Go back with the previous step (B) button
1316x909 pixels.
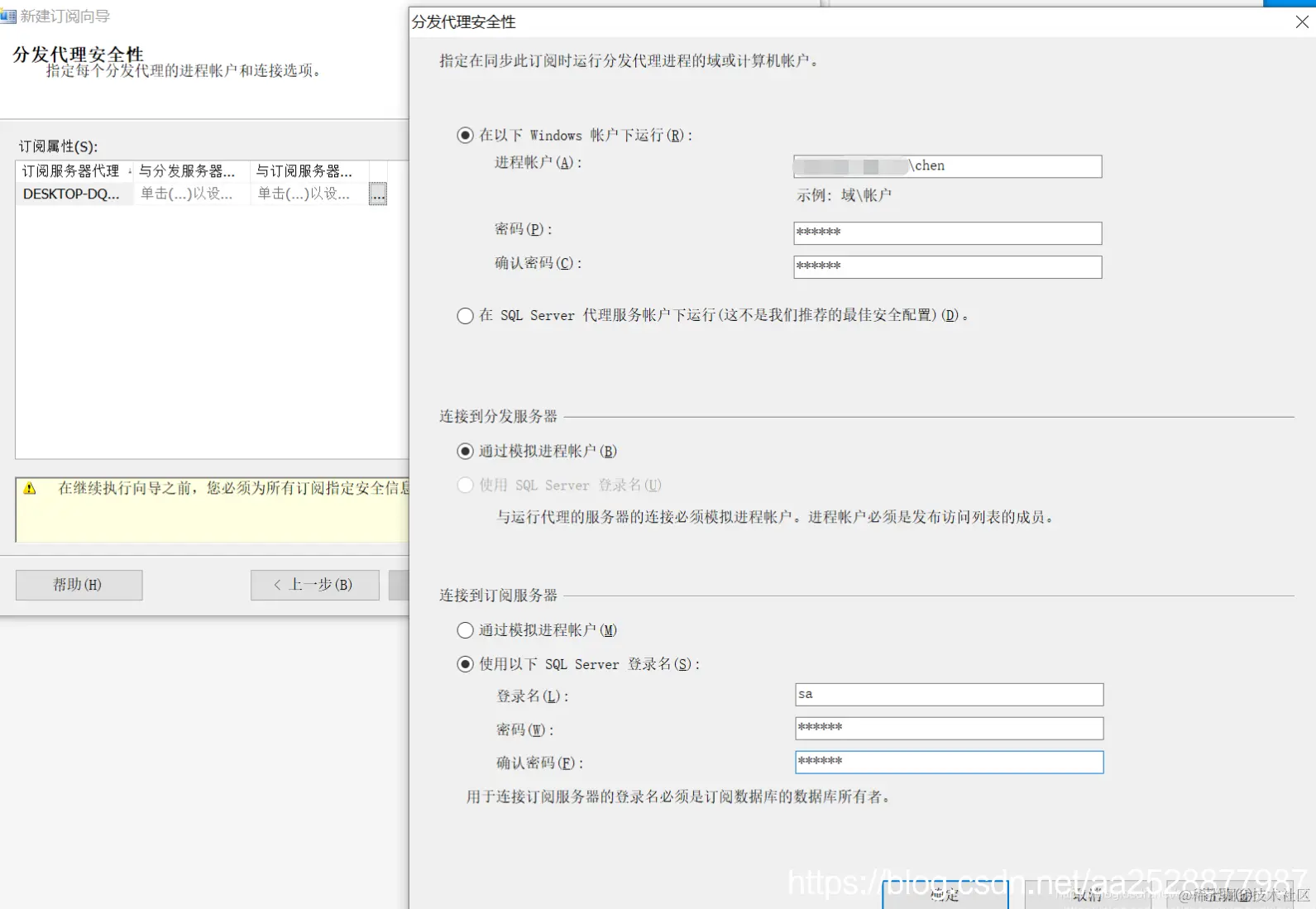(x=315, y=585)
